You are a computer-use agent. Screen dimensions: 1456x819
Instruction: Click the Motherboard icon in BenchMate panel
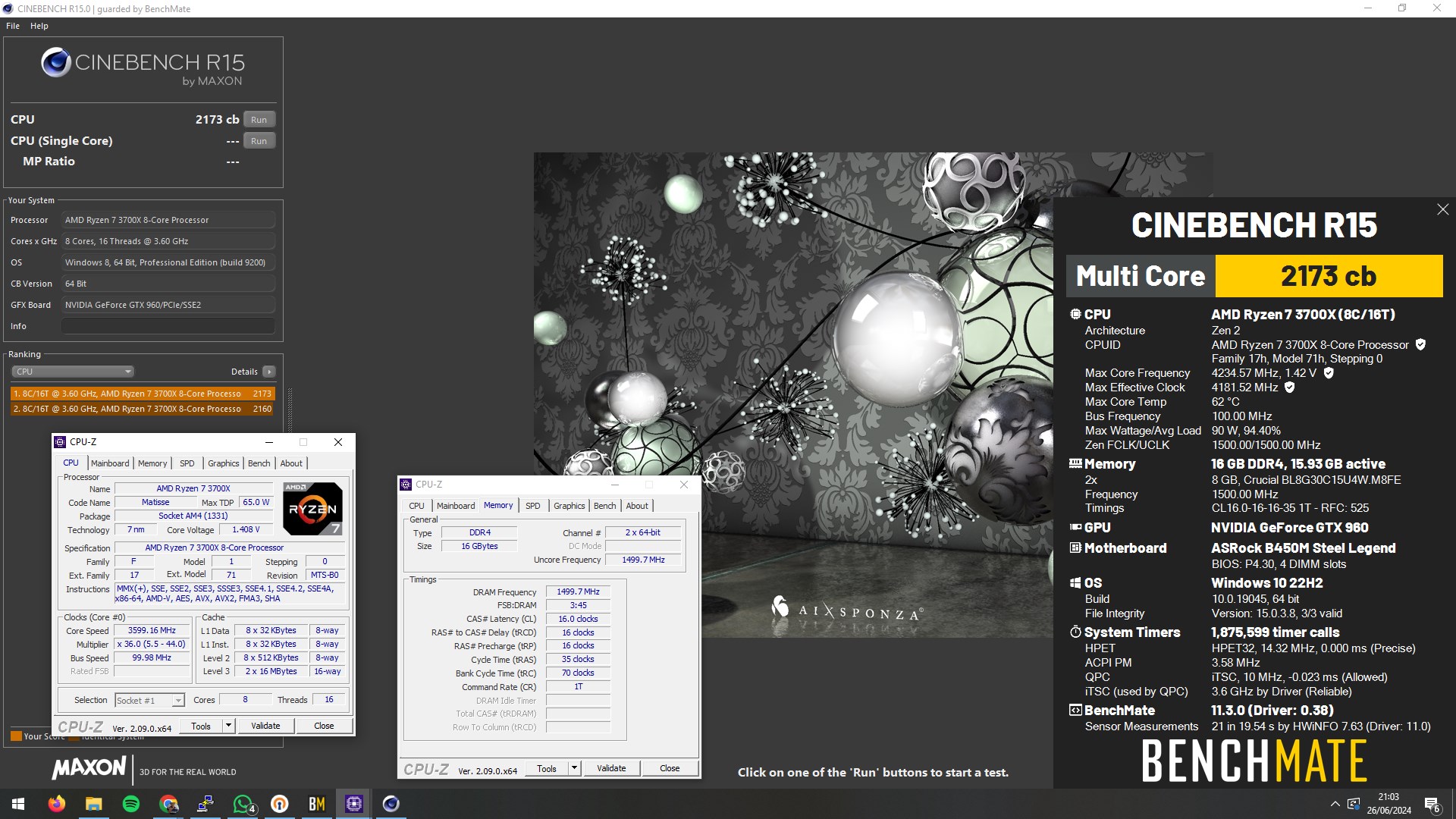(1075, 548)
